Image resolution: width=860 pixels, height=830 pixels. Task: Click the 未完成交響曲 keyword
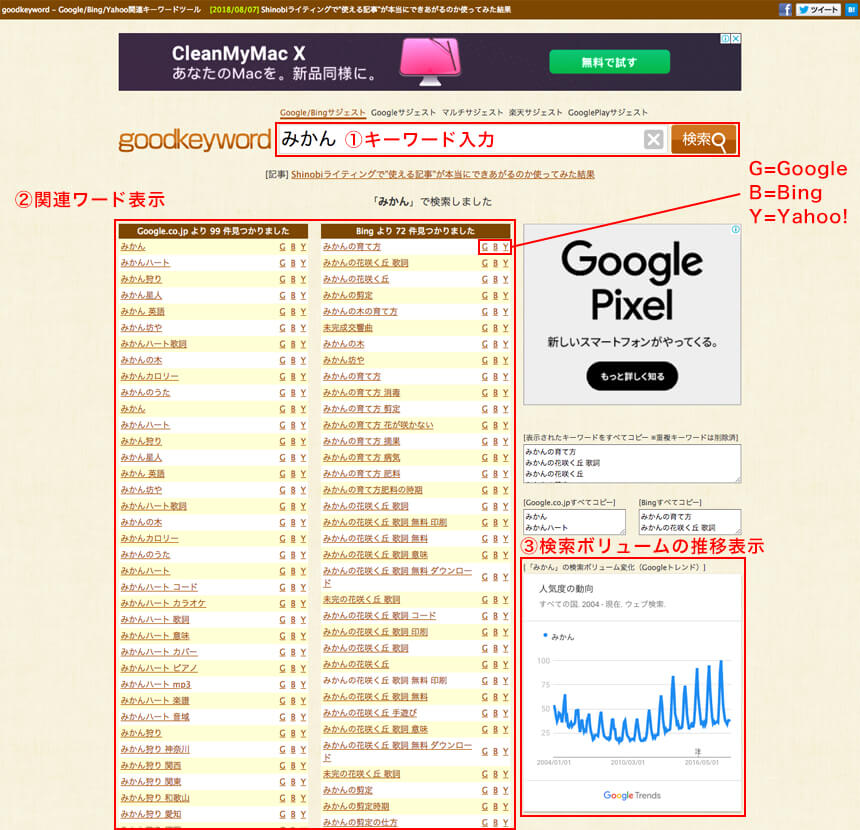[x=348, y=328]
